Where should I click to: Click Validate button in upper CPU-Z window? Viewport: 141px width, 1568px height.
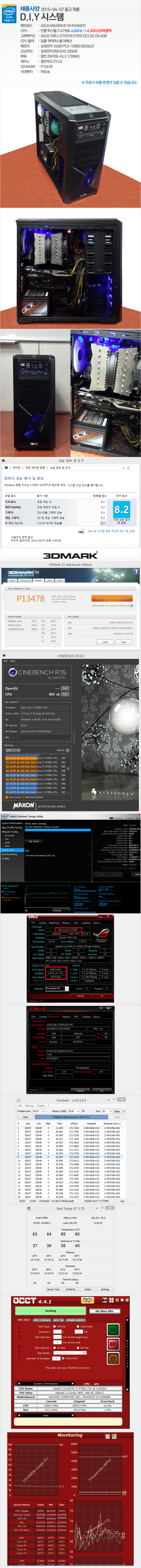tap(81, 996)
